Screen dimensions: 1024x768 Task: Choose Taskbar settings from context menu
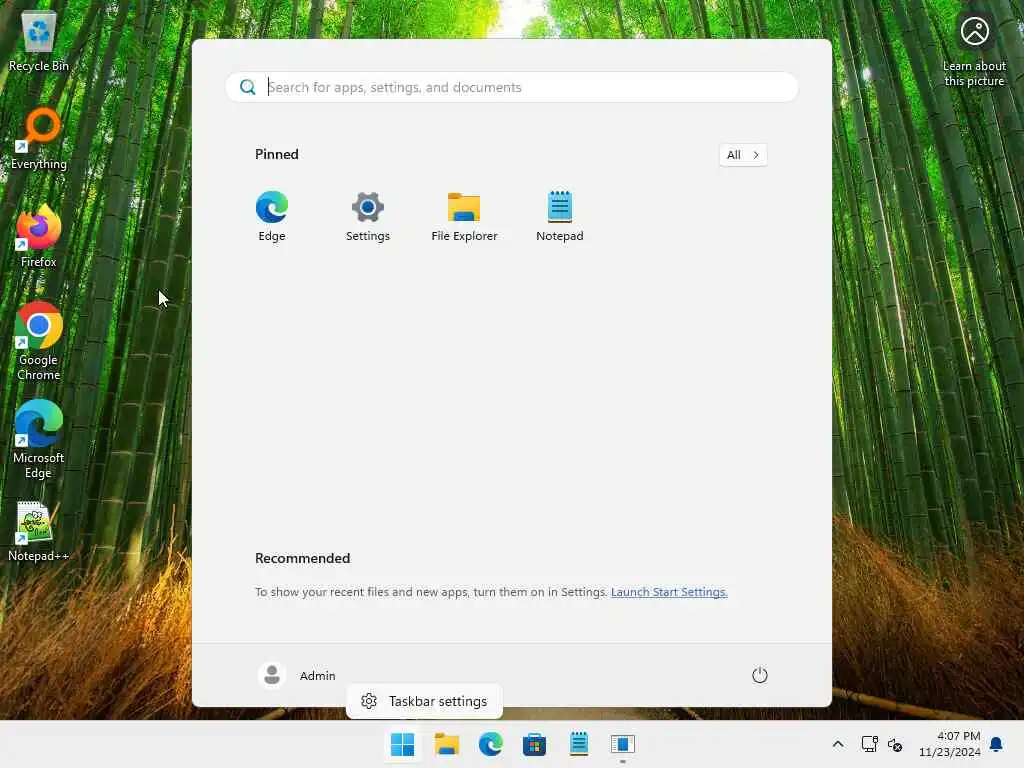424,701
